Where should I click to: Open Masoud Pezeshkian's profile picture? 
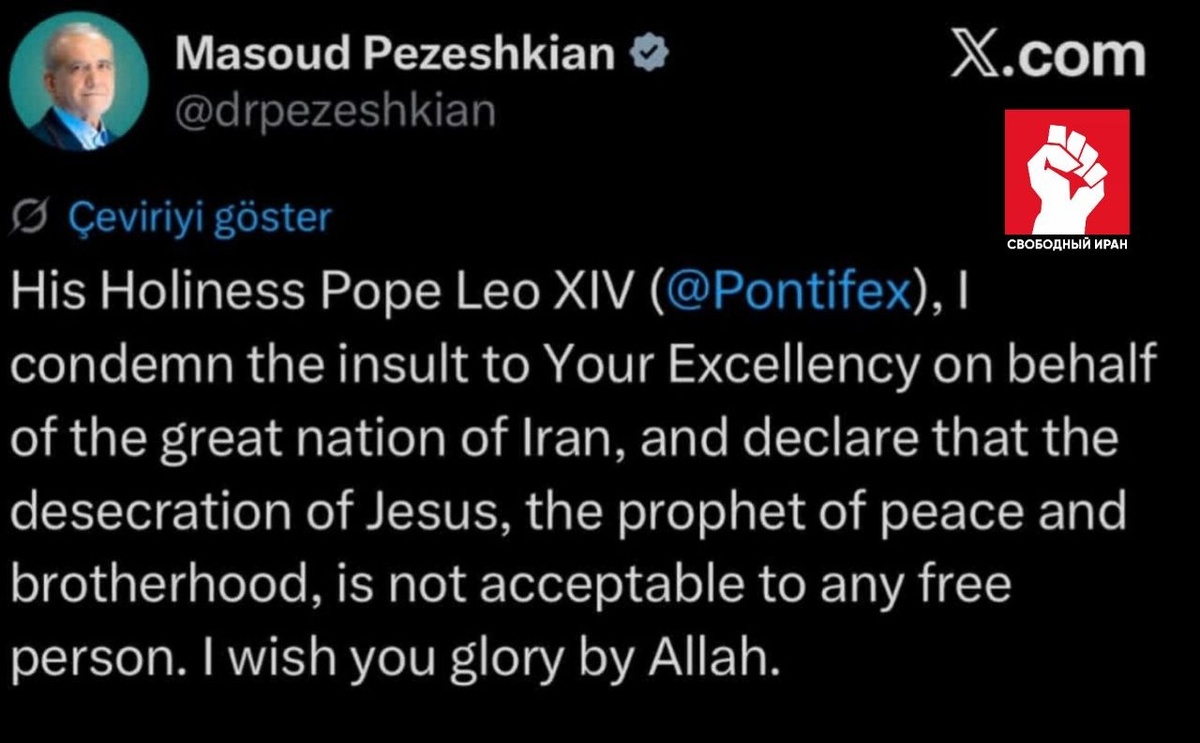pos(79,82)
